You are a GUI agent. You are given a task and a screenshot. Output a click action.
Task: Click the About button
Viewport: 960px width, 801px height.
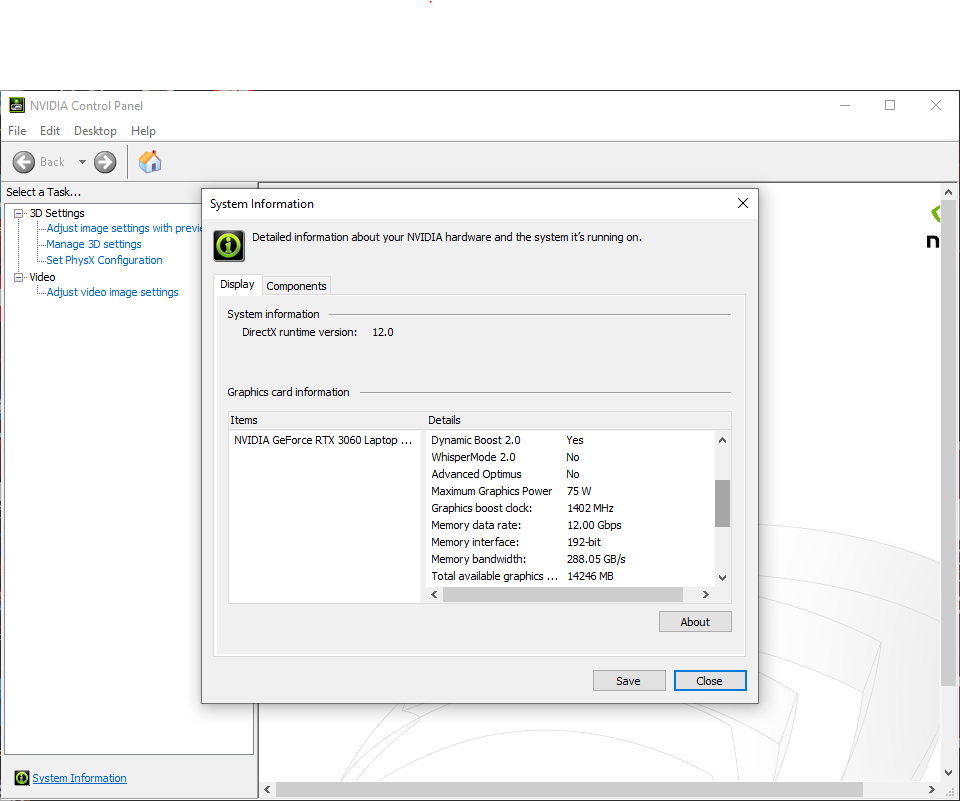tap(695, 622)
